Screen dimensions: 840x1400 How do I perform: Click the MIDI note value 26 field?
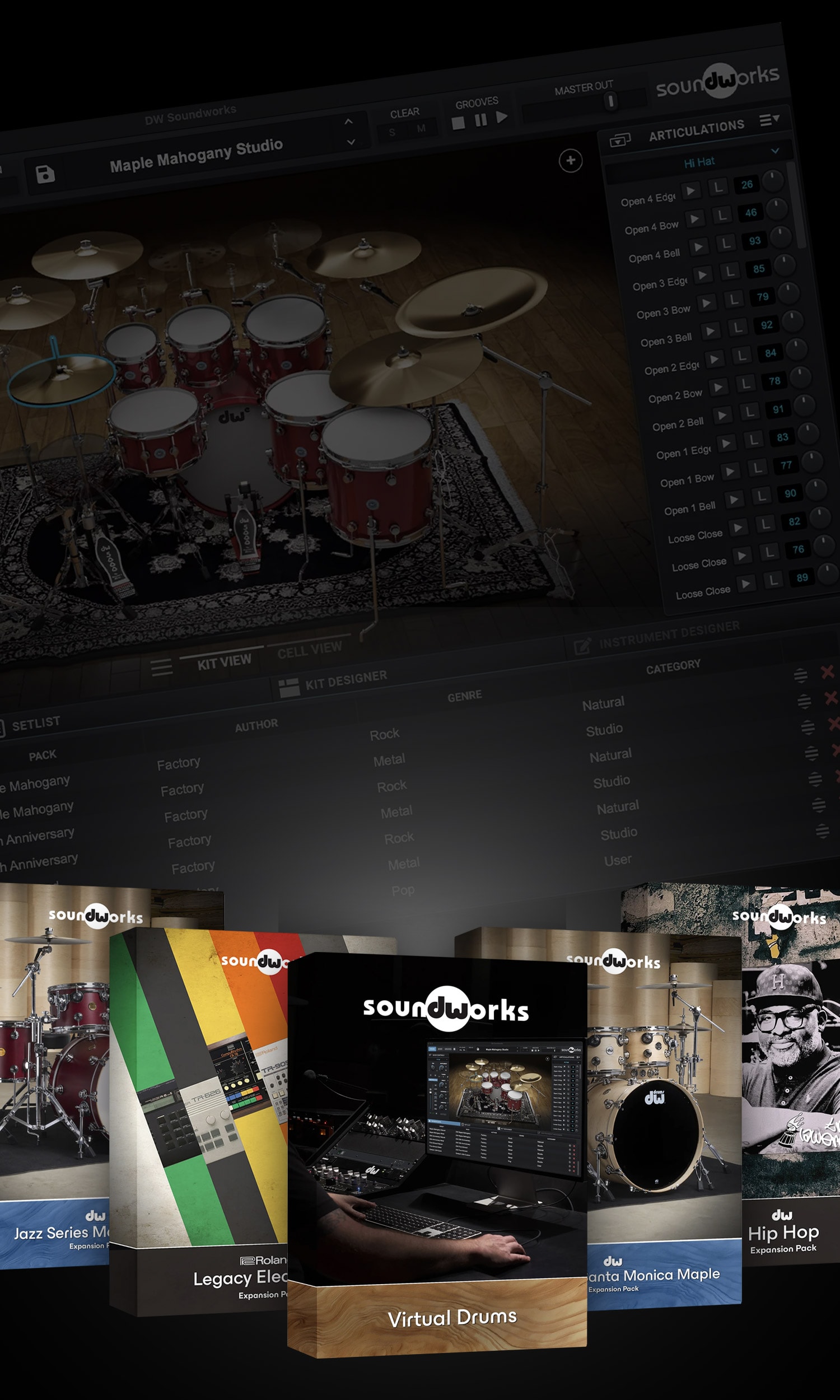[746, 184]
